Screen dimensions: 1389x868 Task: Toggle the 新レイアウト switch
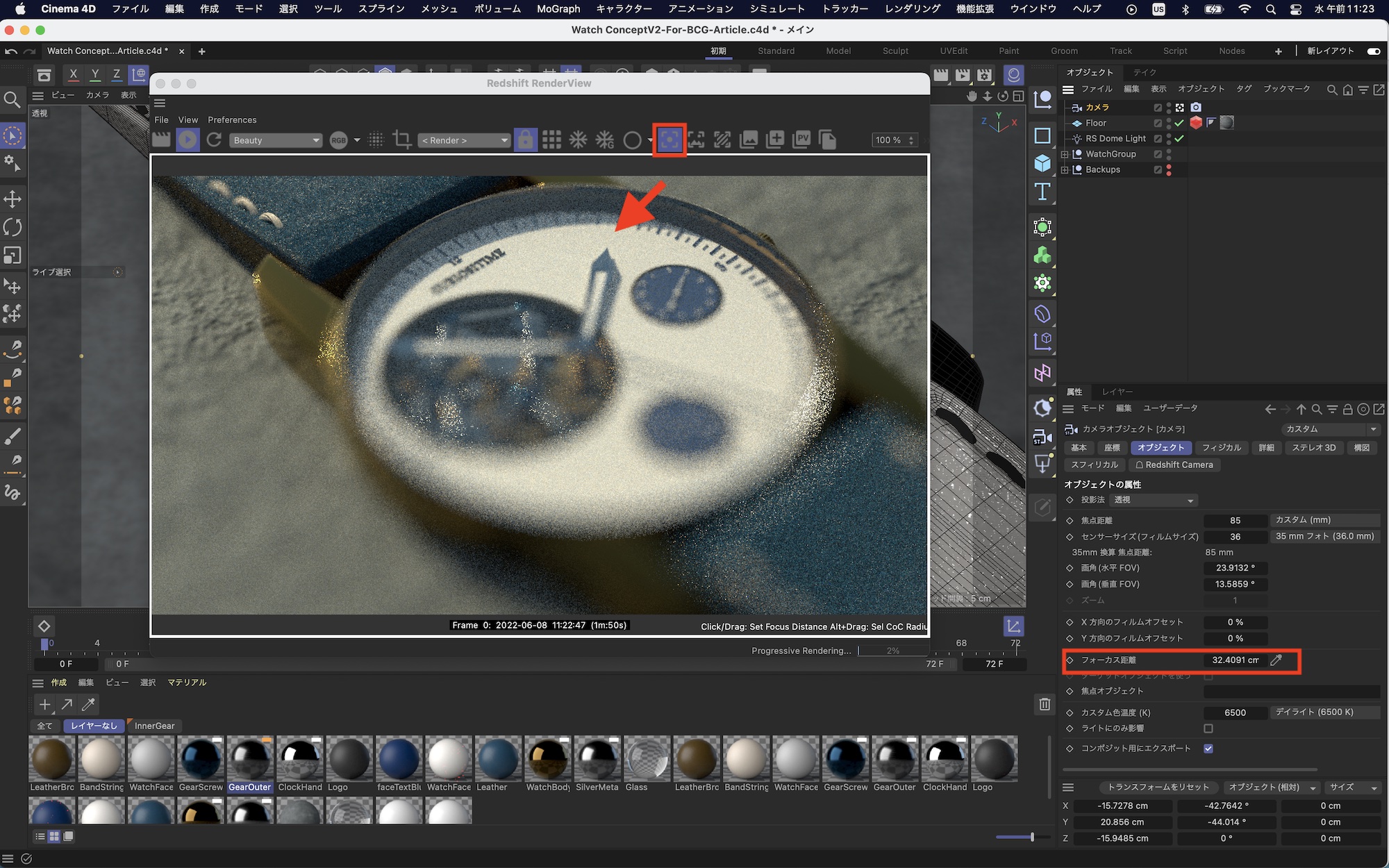tap(1373, 51)
